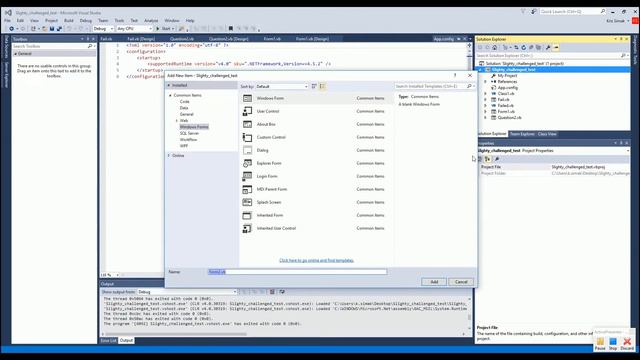Viewport: 640px width, 360px height.
Task: Select the SQL Server category
Action: click(x=189, y=133)
